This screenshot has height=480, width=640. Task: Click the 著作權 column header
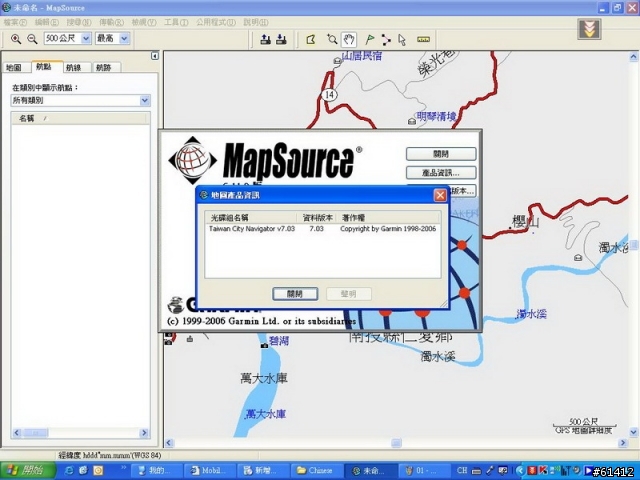pos(389,218)
